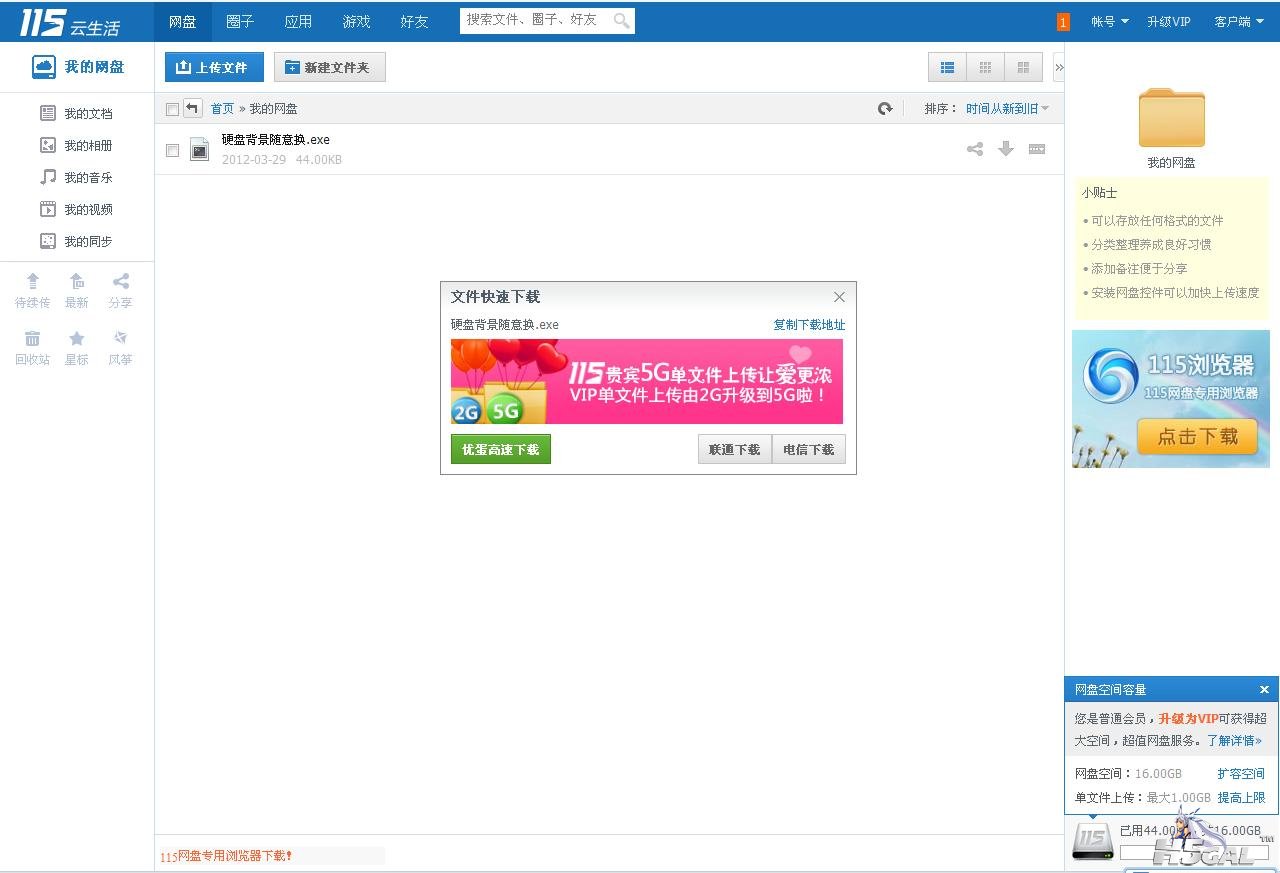Switch to list view

(x=947, y=67)
